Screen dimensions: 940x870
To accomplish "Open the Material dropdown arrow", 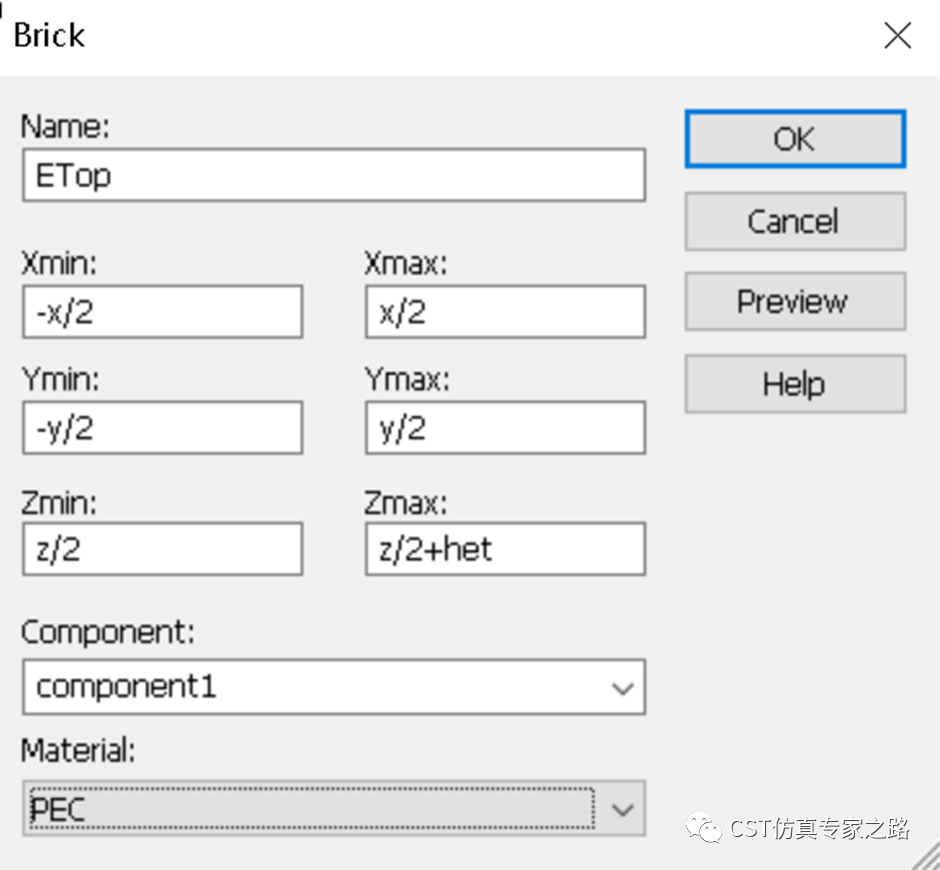I will (622, 809).
